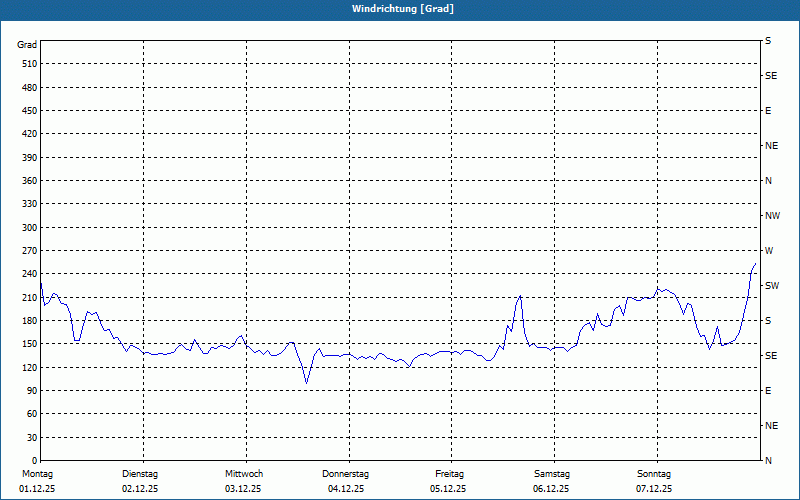Select the 510 value on the y-axis
This screenshot has width=800, height=500.
27,64
